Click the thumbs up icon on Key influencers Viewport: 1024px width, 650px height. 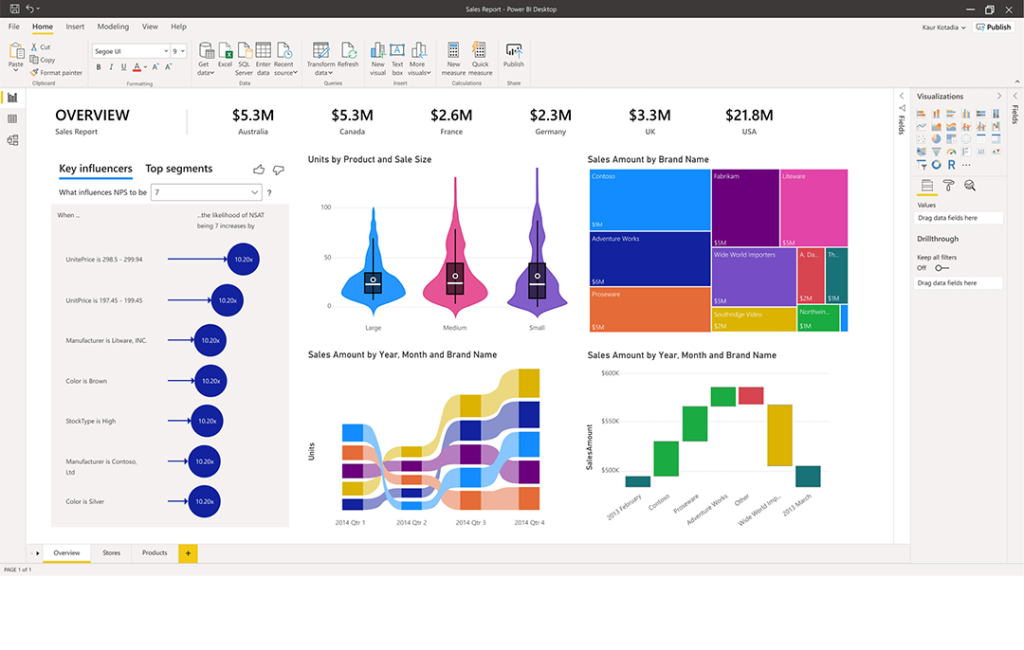pyautogui.click(x=259, y=170)
